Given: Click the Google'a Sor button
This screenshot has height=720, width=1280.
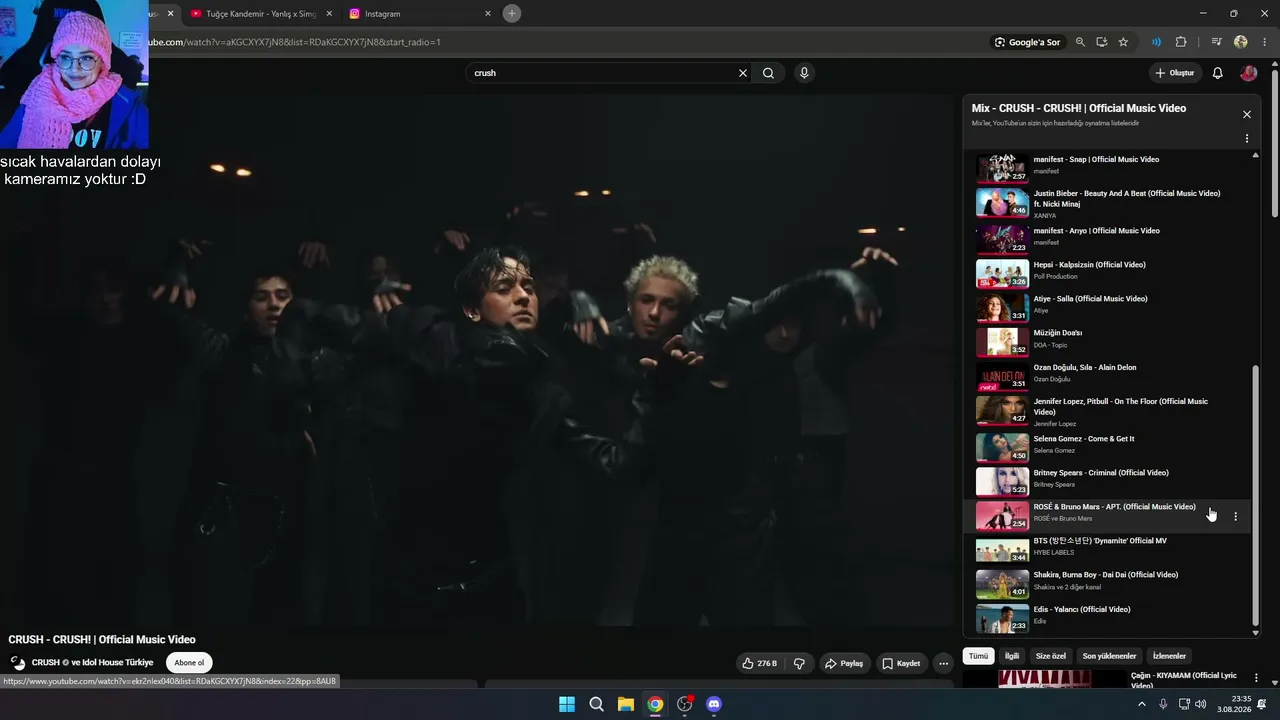Looking at the screenshot, I should click(x=1027, y=42).
